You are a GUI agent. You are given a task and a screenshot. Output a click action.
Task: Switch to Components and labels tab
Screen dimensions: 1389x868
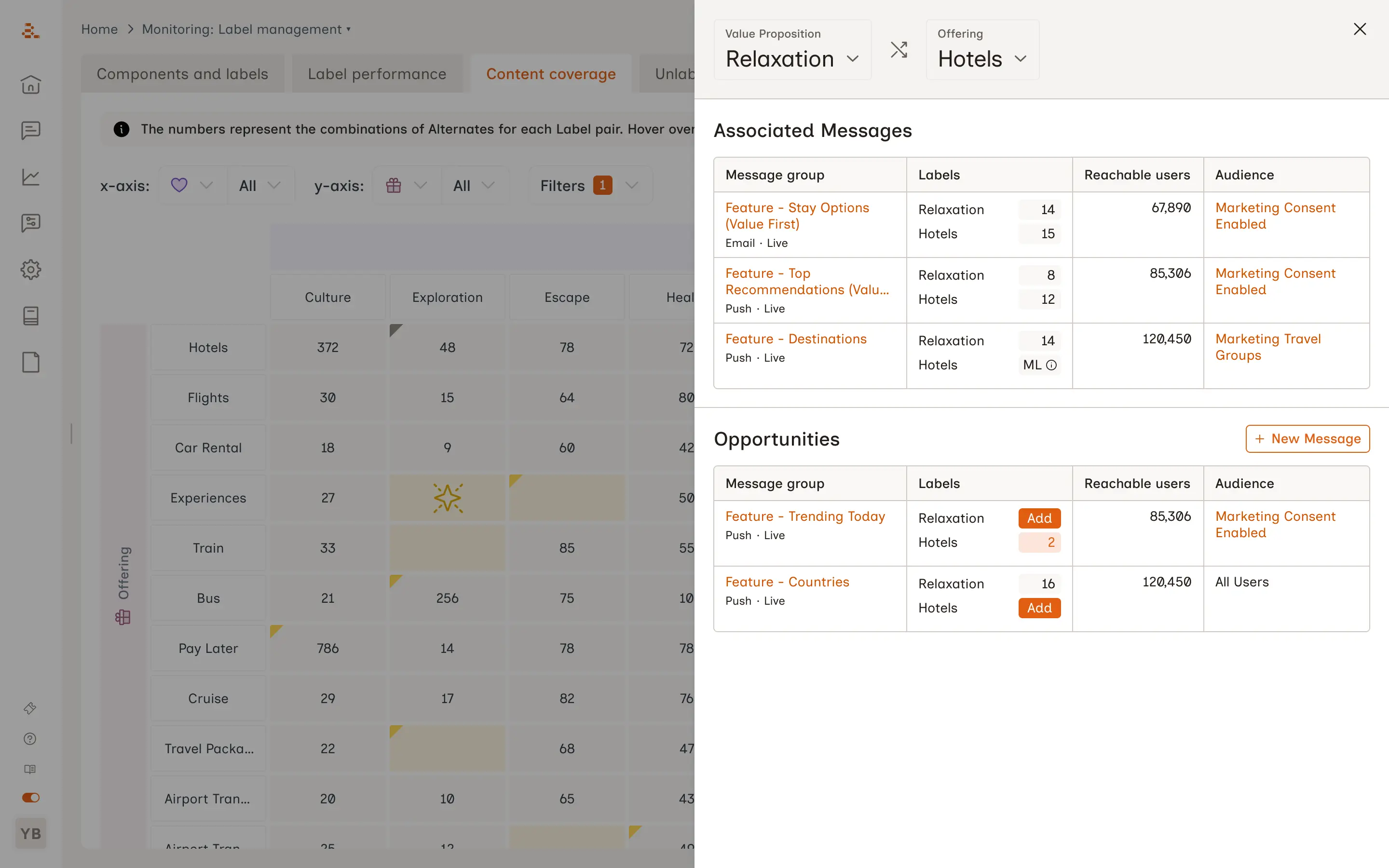coord(182,74)
